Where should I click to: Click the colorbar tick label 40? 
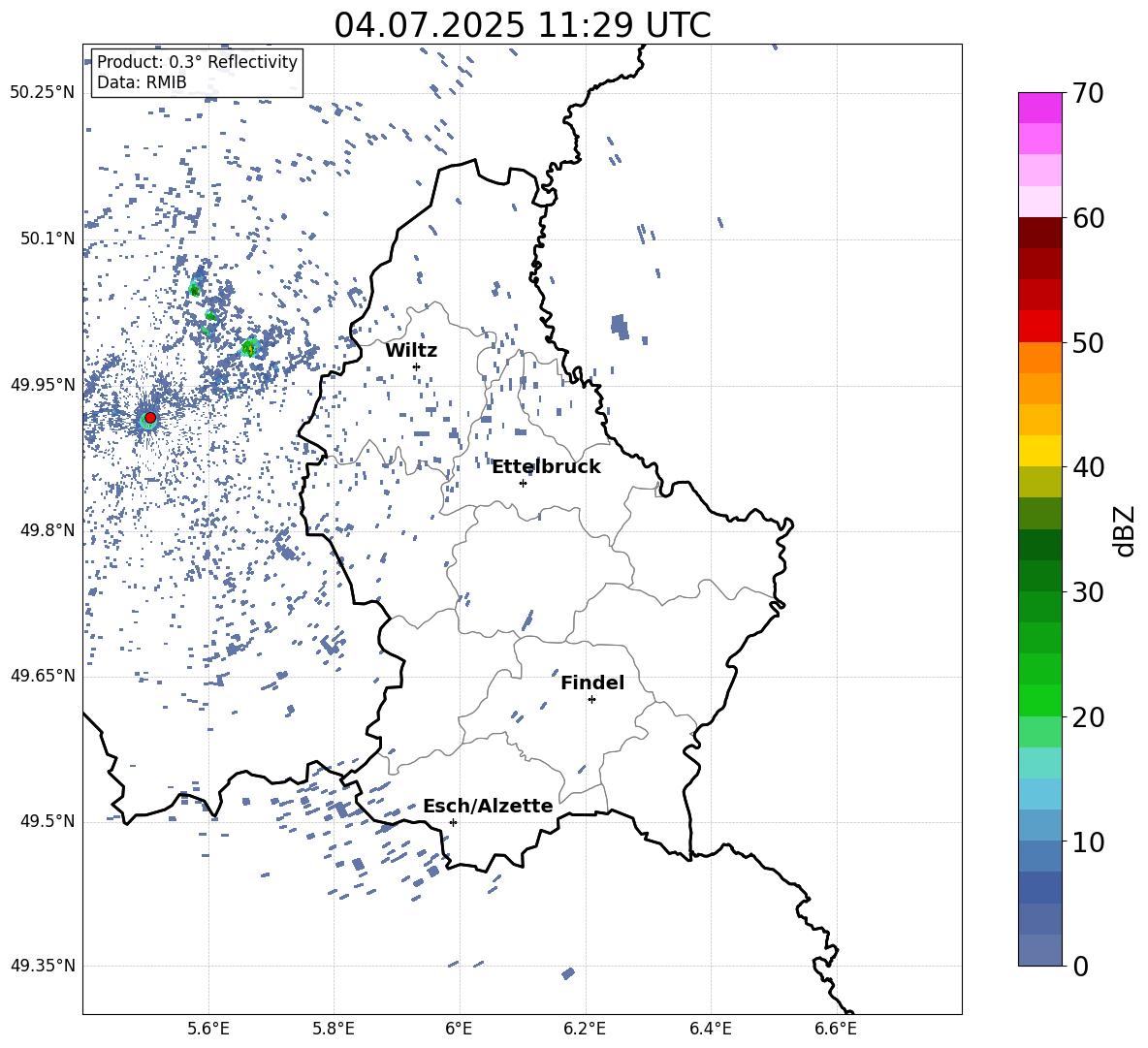pyautogui.click(x=1088, y=467)
